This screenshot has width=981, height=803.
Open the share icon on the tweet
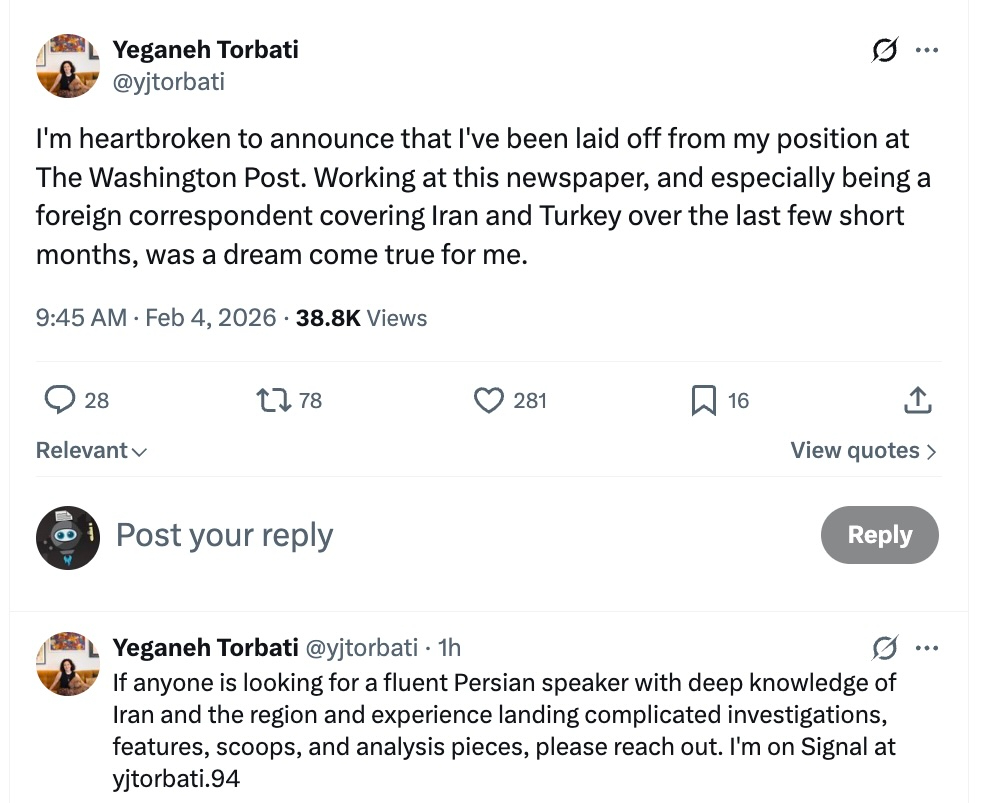coord(917,401)
